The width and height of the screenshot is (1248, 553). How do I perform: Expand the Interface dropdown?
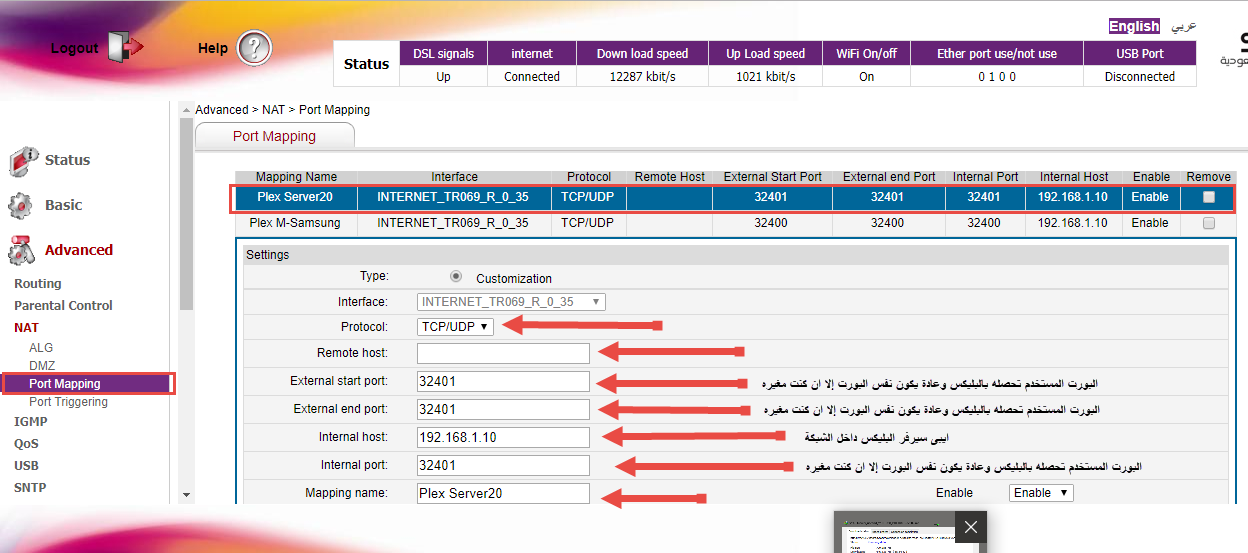tap(511, 301)
